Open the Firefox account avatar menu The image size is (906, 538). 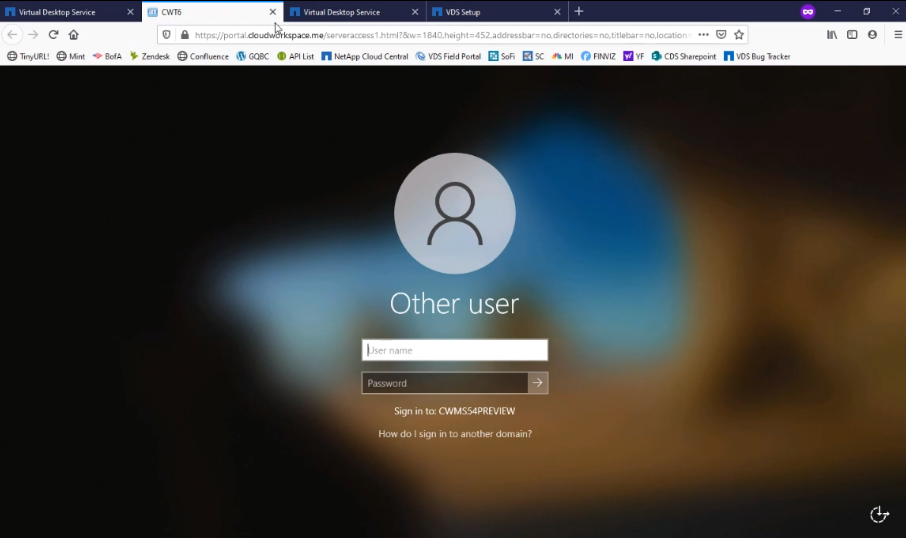(x=872, y=34)
